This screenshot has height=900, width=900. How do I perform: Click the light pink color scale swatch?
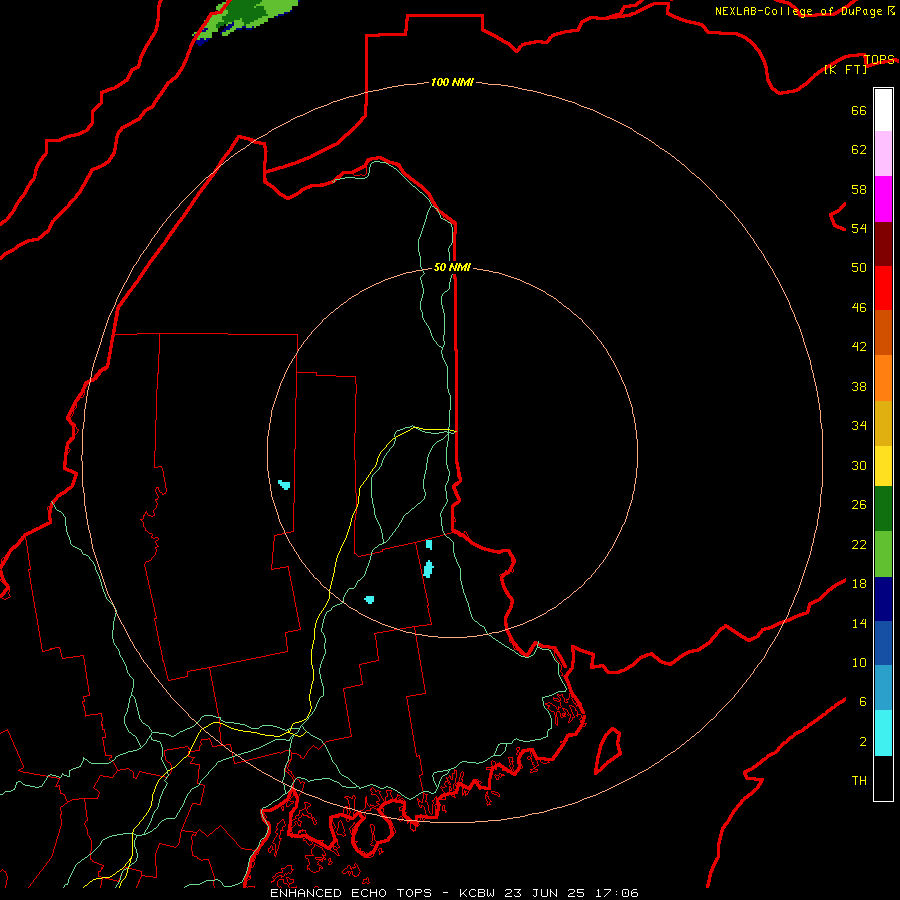pyautogui.click(x=883, y=154)
